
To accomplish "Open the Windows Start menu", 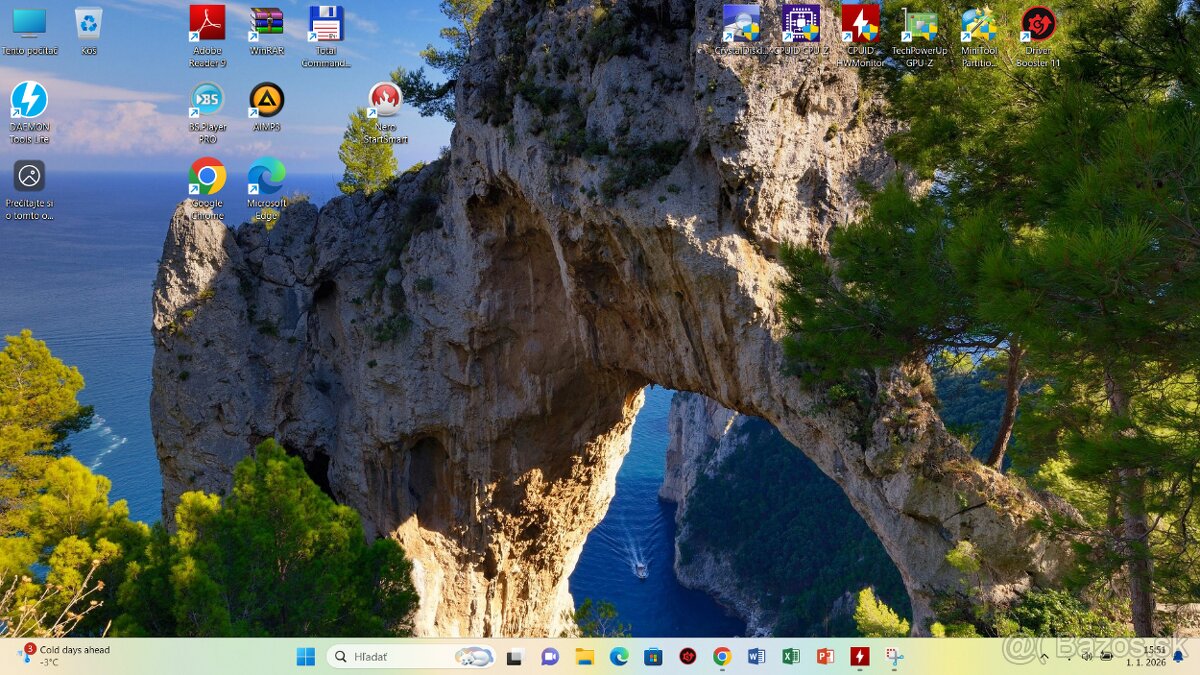I will [x=306, y=657].
